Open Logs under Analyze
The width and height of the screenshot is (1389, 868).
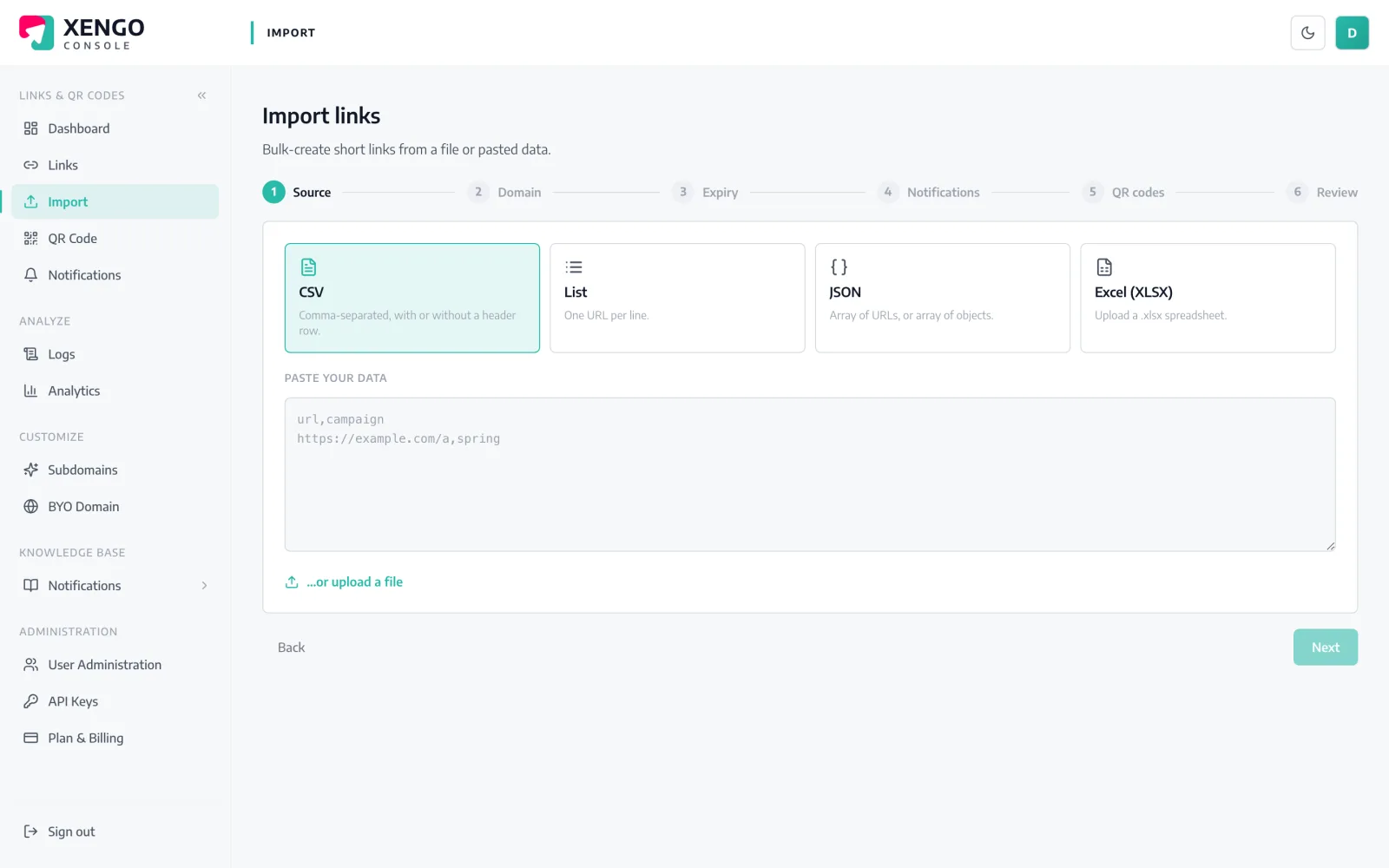115,354
